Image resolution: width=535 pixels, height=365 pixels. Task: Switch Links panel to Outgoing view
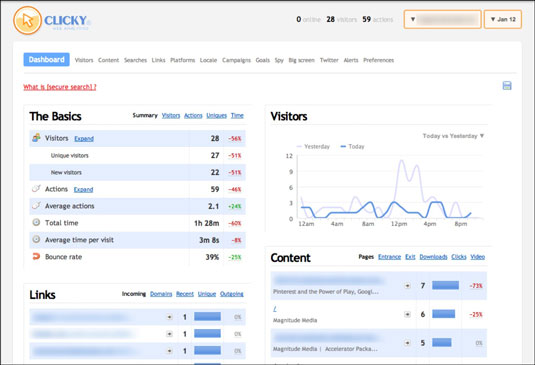pos(232,294)
